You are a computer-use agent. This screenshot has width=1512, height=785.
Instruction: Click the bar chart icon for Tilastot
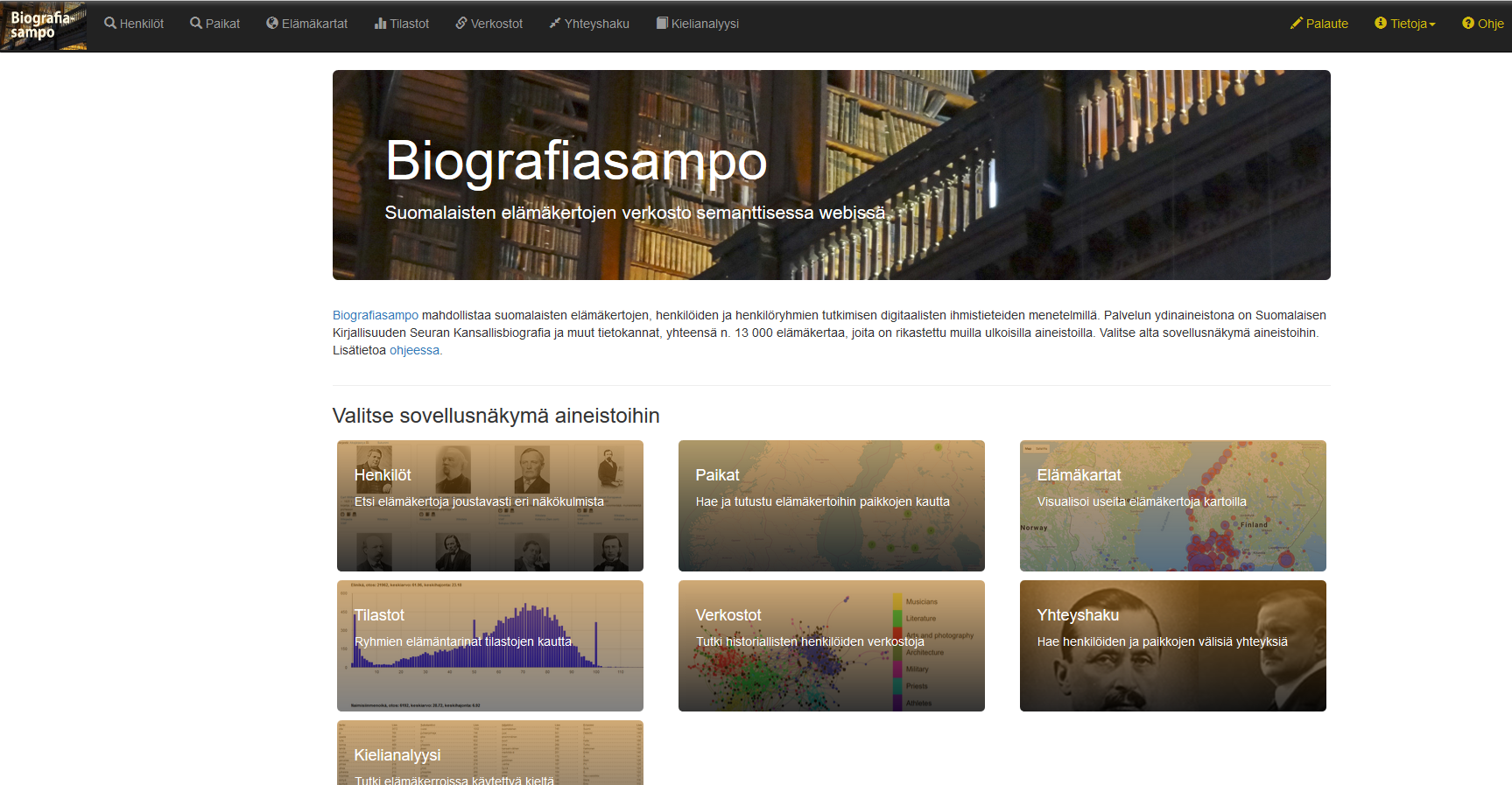(x=380, y=24)
